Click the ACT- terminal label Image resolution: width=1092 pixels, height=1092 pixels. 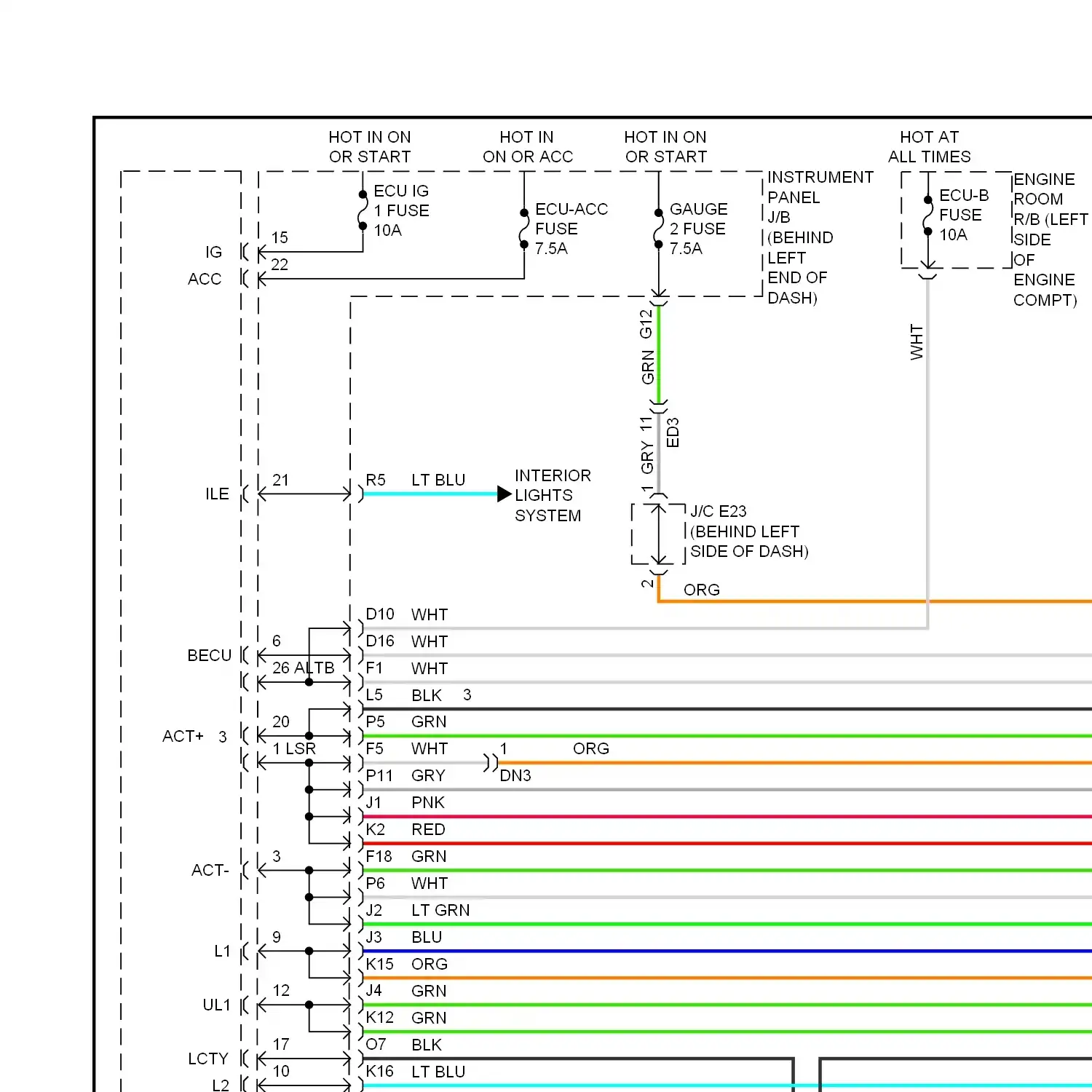point(210,870)
